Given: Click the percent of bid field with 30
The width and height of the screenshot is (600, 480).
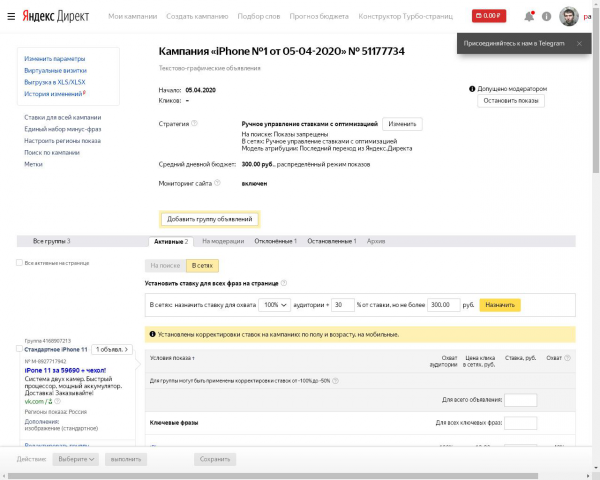Looking at the screenshot, I should [343, 305].
